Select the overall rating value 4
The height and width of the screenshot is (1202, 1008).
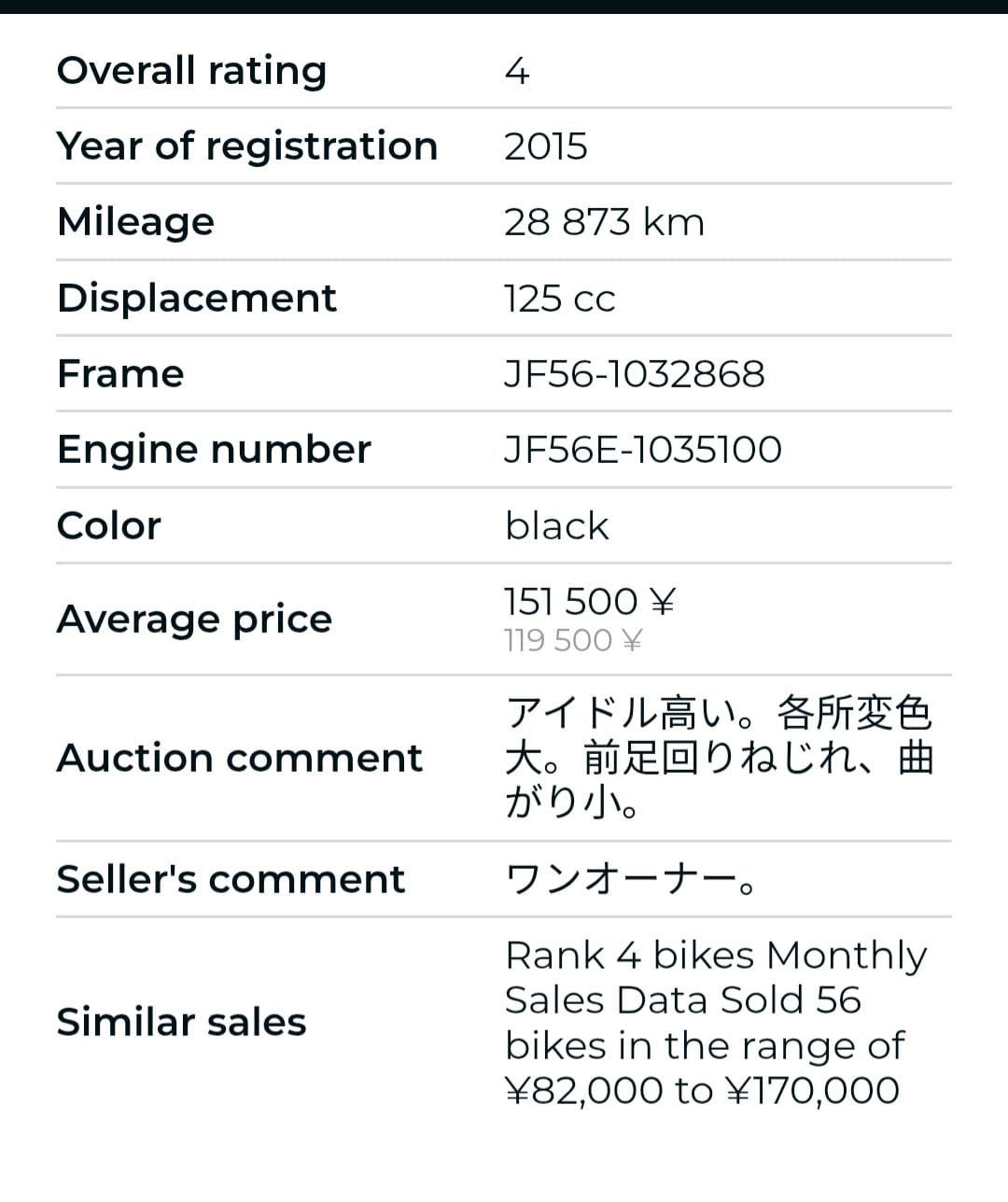click(516, 71)
